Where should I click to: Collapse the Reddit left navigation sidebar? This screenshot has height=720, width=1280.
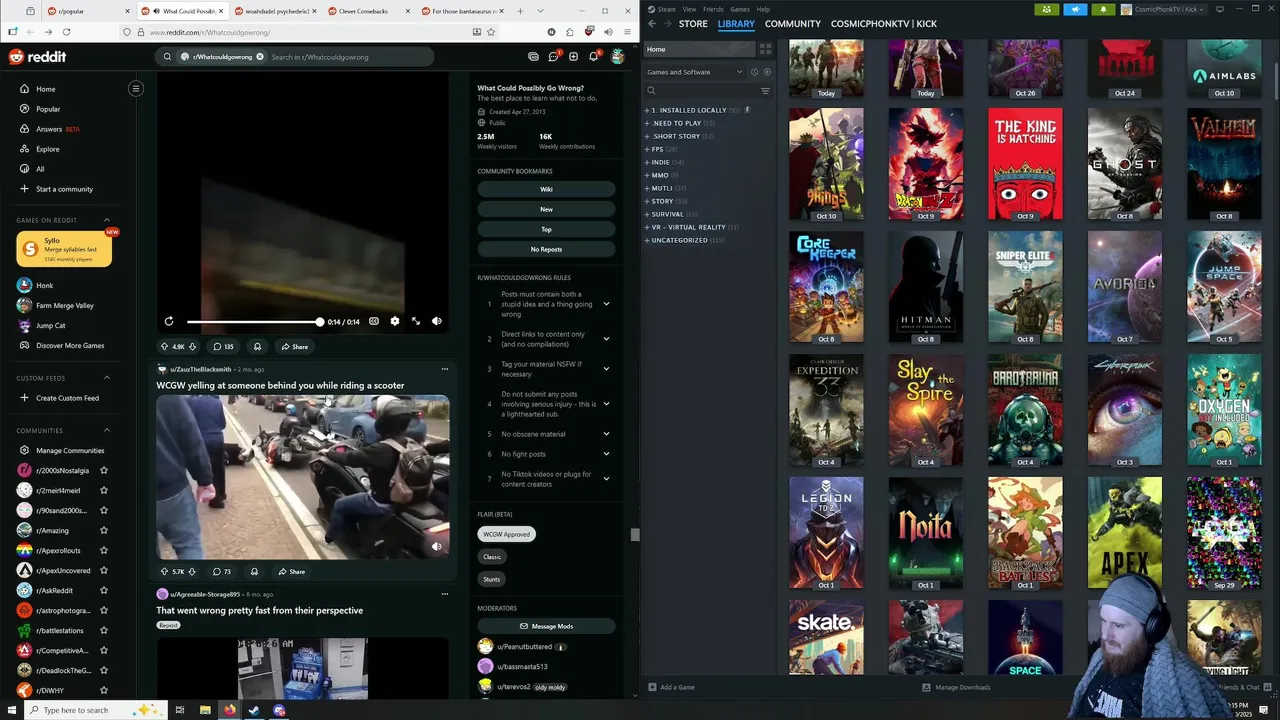coord(136,88)
